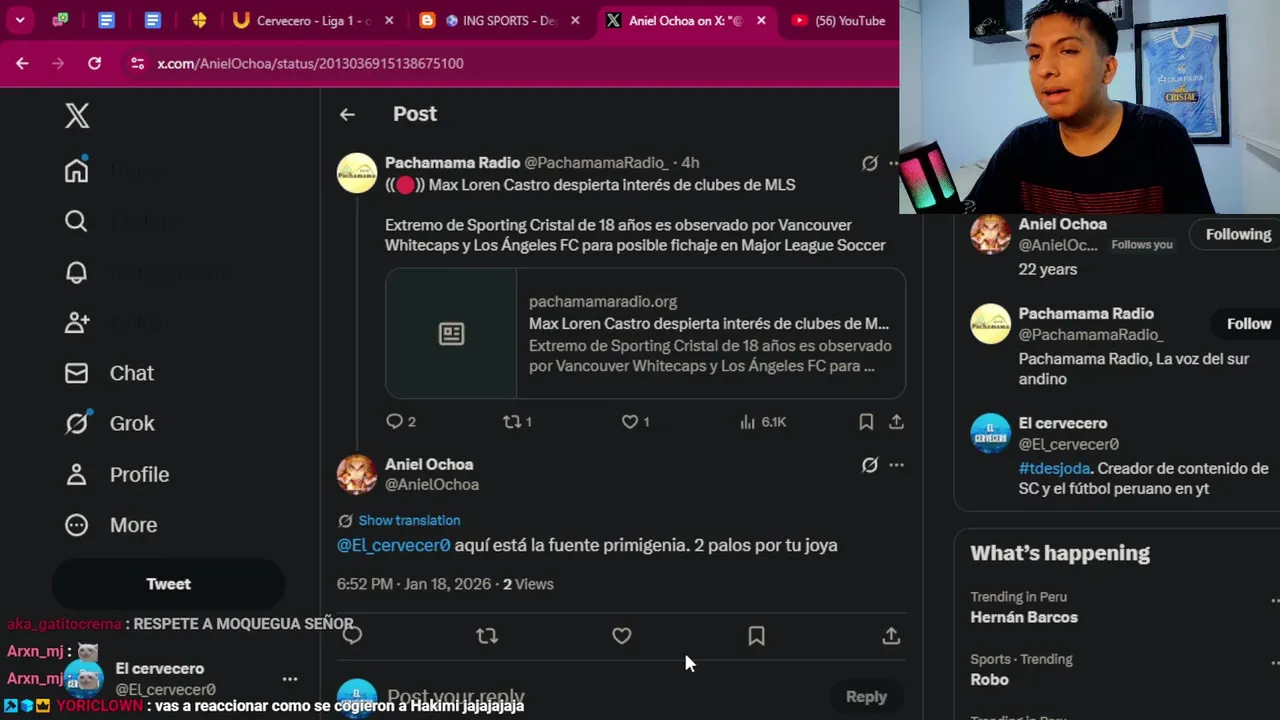1280x720 pixels.
Task: Click the Reply button
Action: 866,697
